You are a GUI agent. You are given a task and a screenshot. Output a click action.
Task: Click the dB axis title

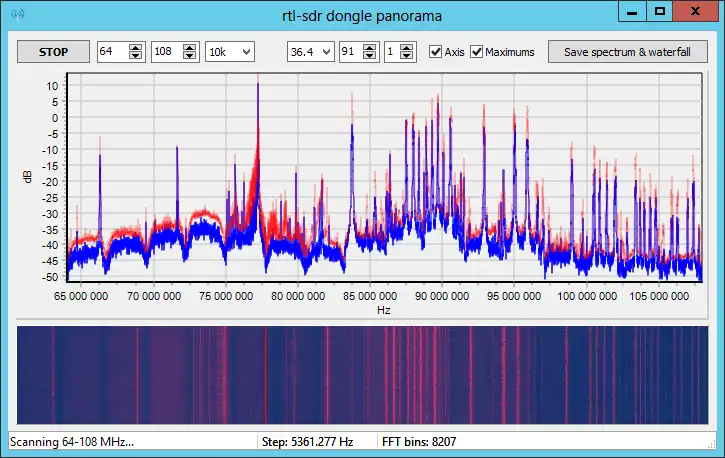point(27,177)
